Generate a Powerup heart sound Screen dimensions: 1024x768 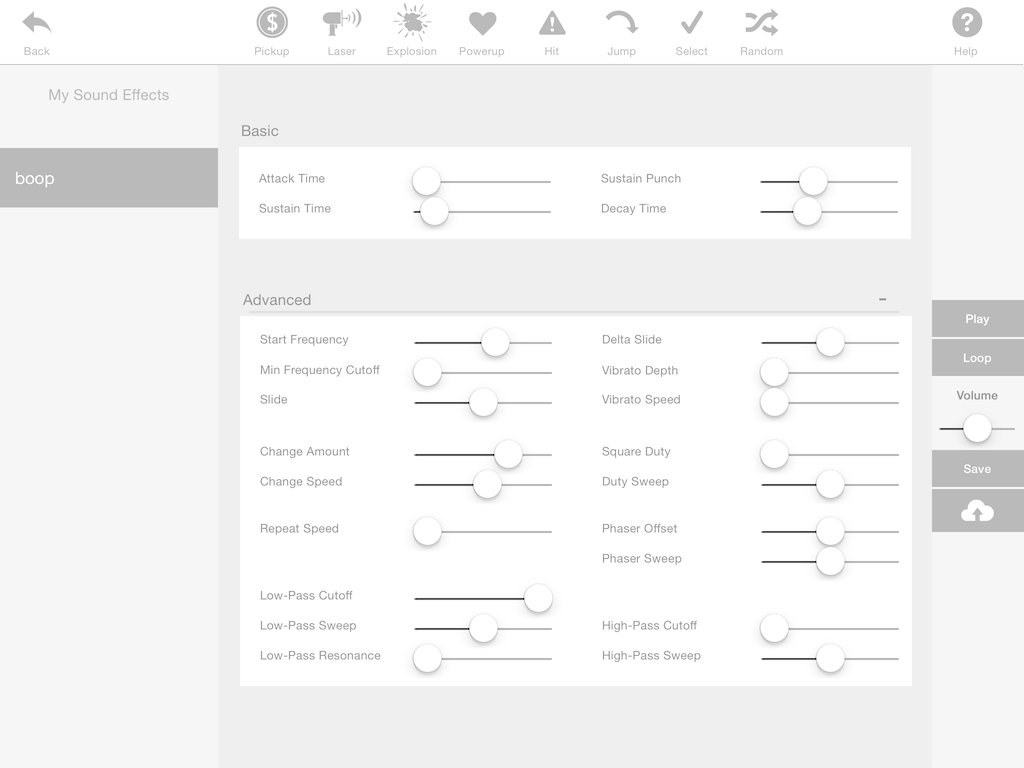click(x=482, y=24)
